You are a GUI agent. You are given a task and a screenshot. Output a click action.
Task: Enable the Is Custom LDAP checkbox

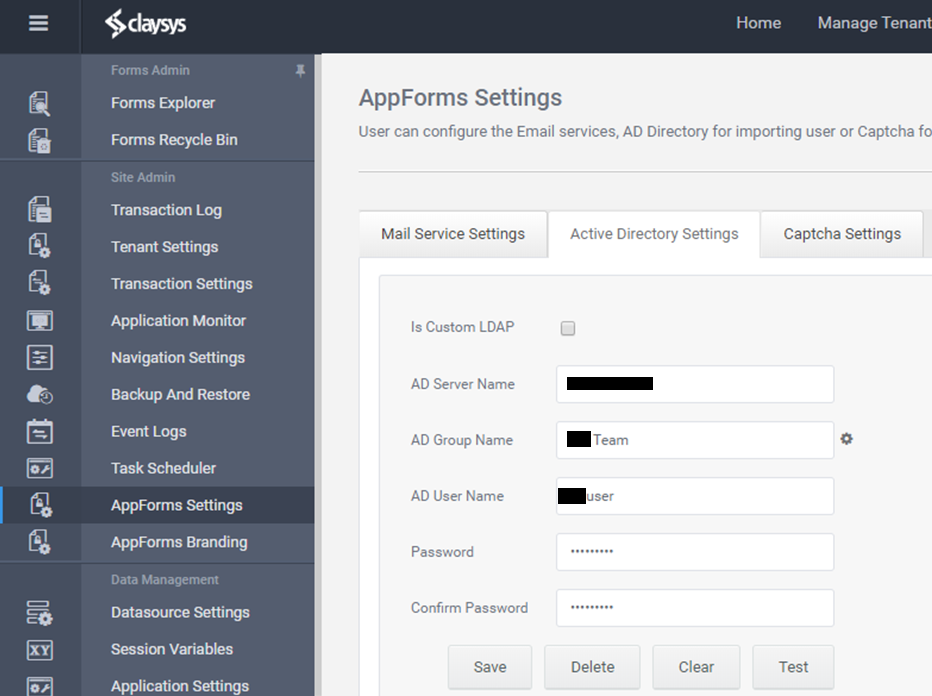(568, 328)
